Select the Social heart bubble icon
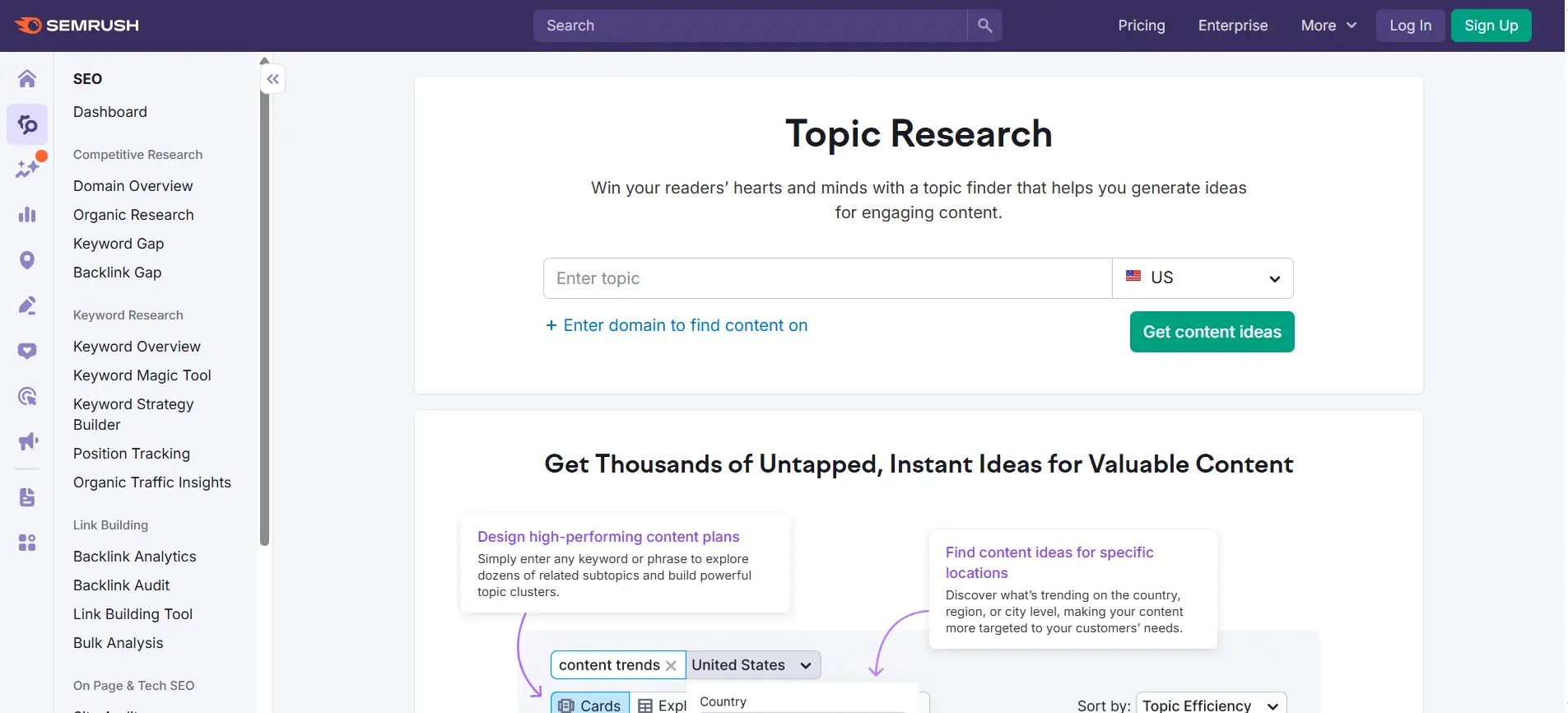Image resolution: width=1568 pixels, height=713 pixels. tap(27, 351)
